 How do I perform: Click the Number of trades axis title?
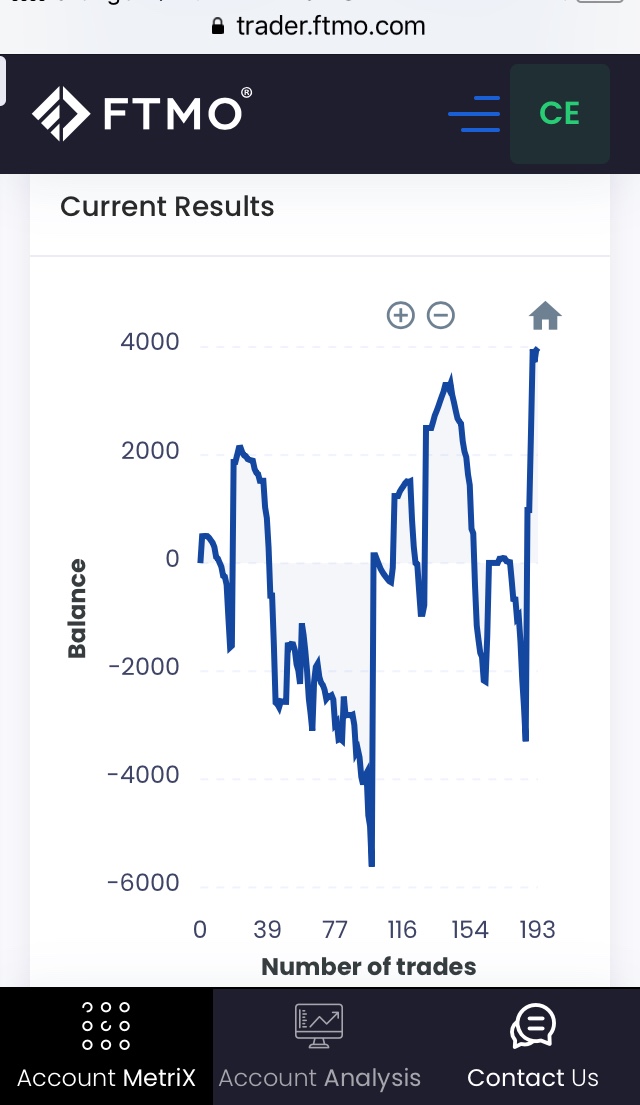(368, 967)
